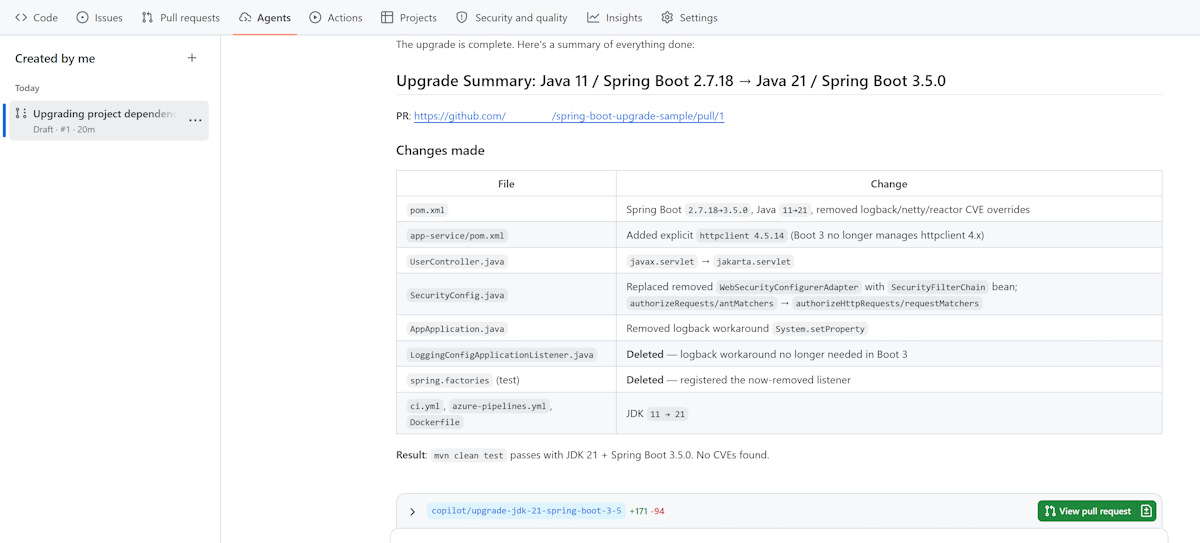Click the WebSecurityConfigurerAdapter code text
1200x543 pixels.
pyautogui.click(x=787, y=287)
